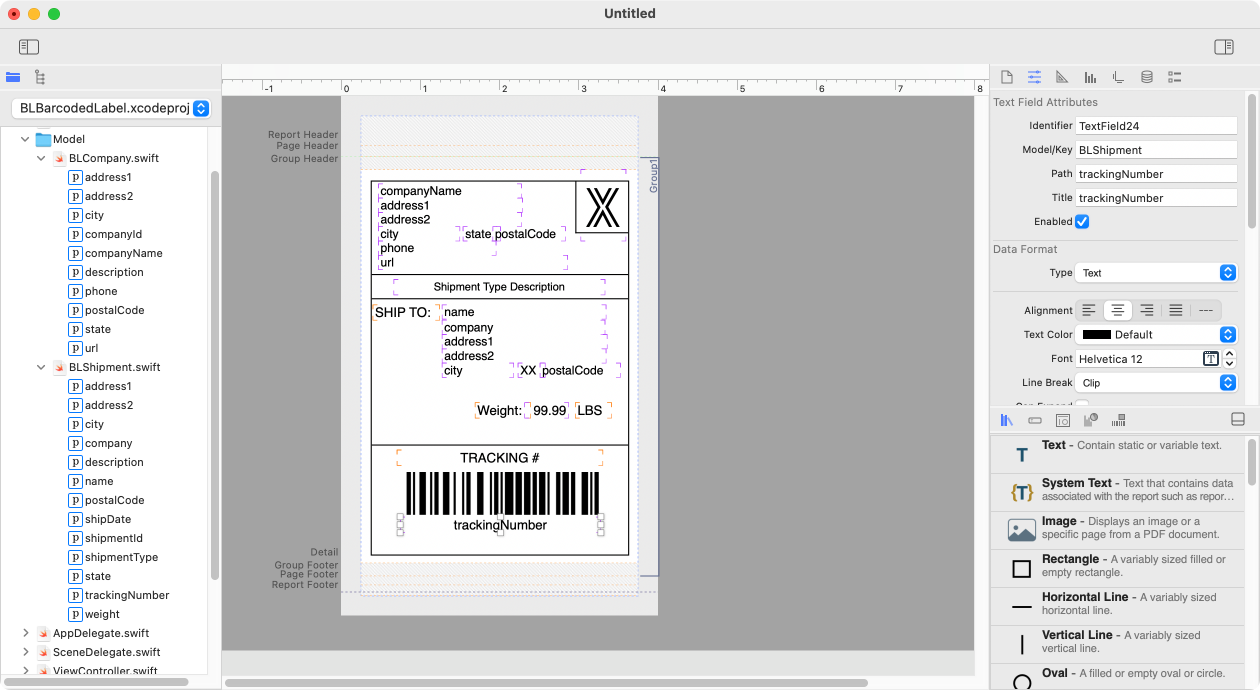Select the text-field controls library tab
The image size is (1260, 690).
tap(1035, 420)
